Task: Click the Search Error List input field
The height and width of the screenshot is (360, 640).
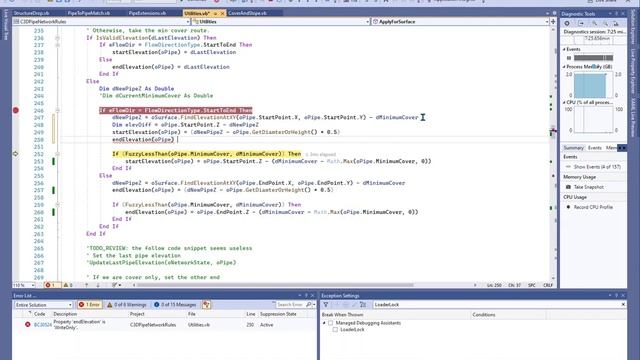Action: tap(290, 304)
